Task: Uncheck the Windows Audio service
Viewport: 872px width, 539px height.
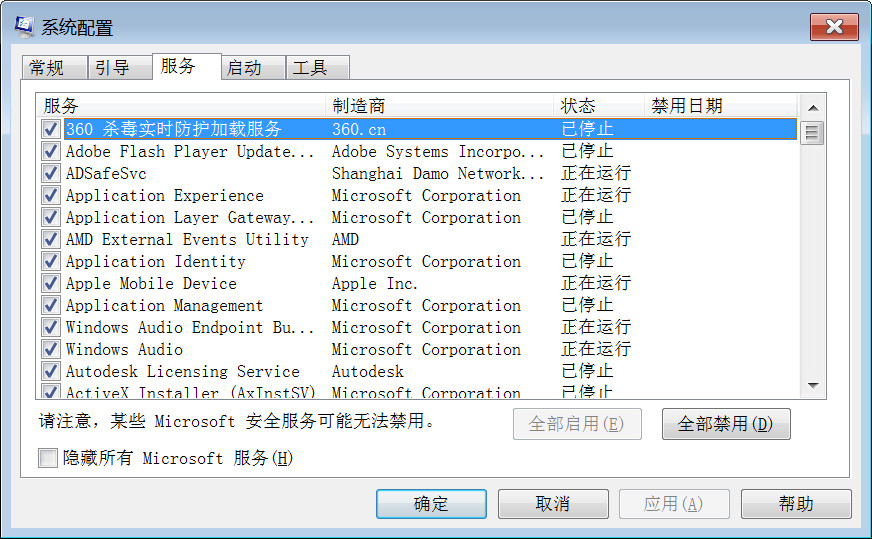Action: (50, 350)
